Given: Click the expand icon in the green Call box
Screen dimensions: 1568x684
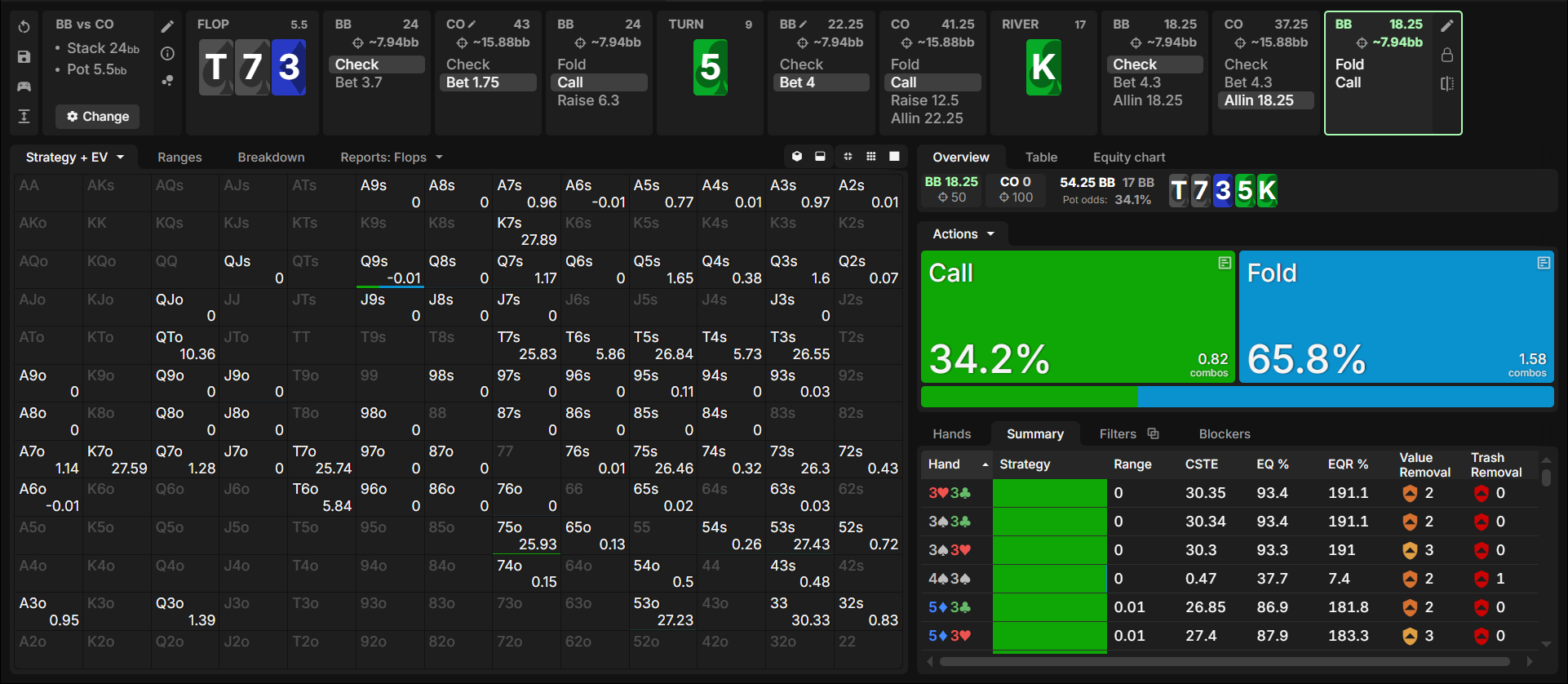Looking at the screenshot, I should [x=1225, y=263].
